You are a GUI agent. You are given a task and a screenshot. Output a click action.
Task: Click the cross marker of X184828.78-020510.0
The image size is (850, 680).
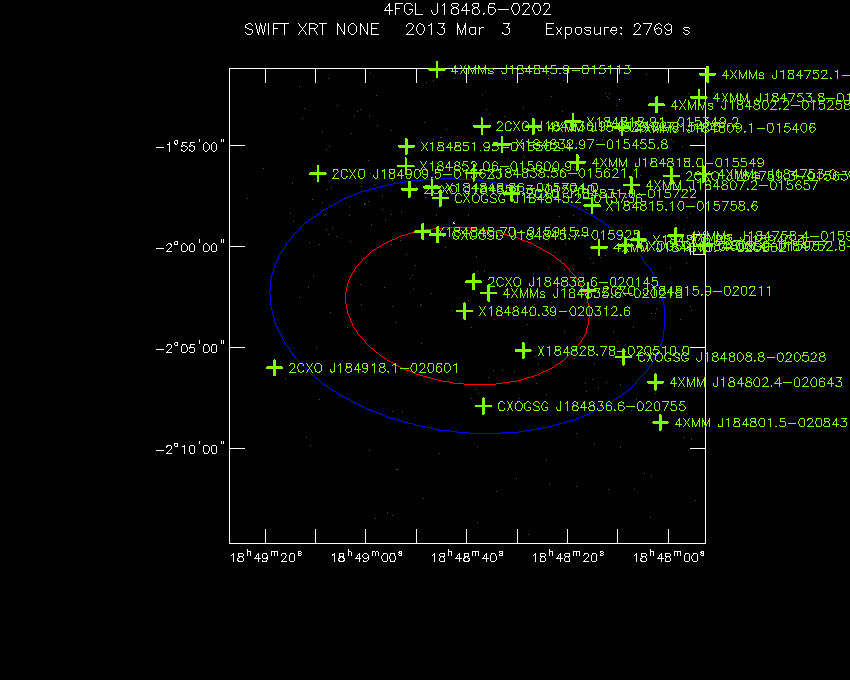click(x=523, y=350)
